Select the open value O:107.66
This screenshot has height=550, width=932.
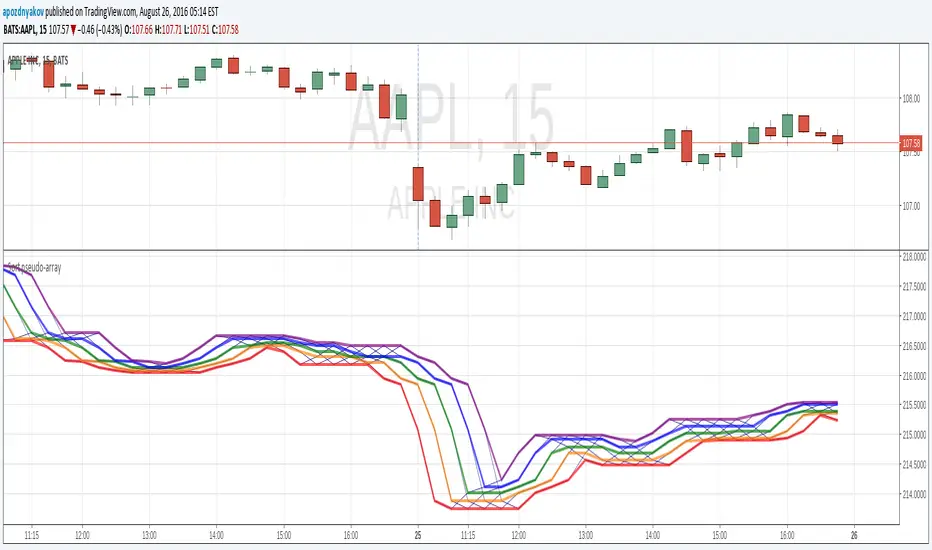coord(138,30)
